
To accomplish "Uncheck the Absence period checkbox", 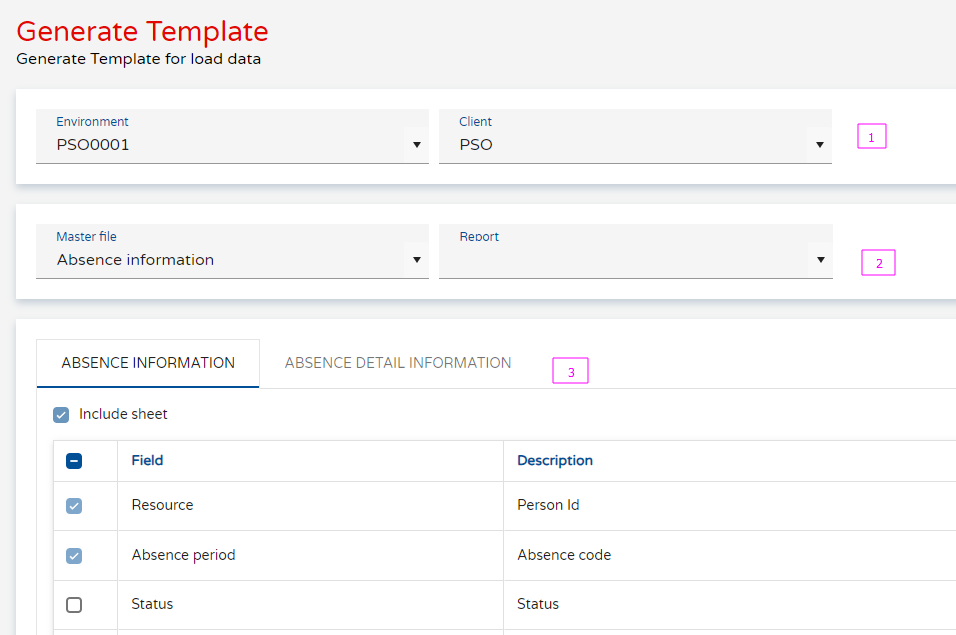I will point(73,555).
